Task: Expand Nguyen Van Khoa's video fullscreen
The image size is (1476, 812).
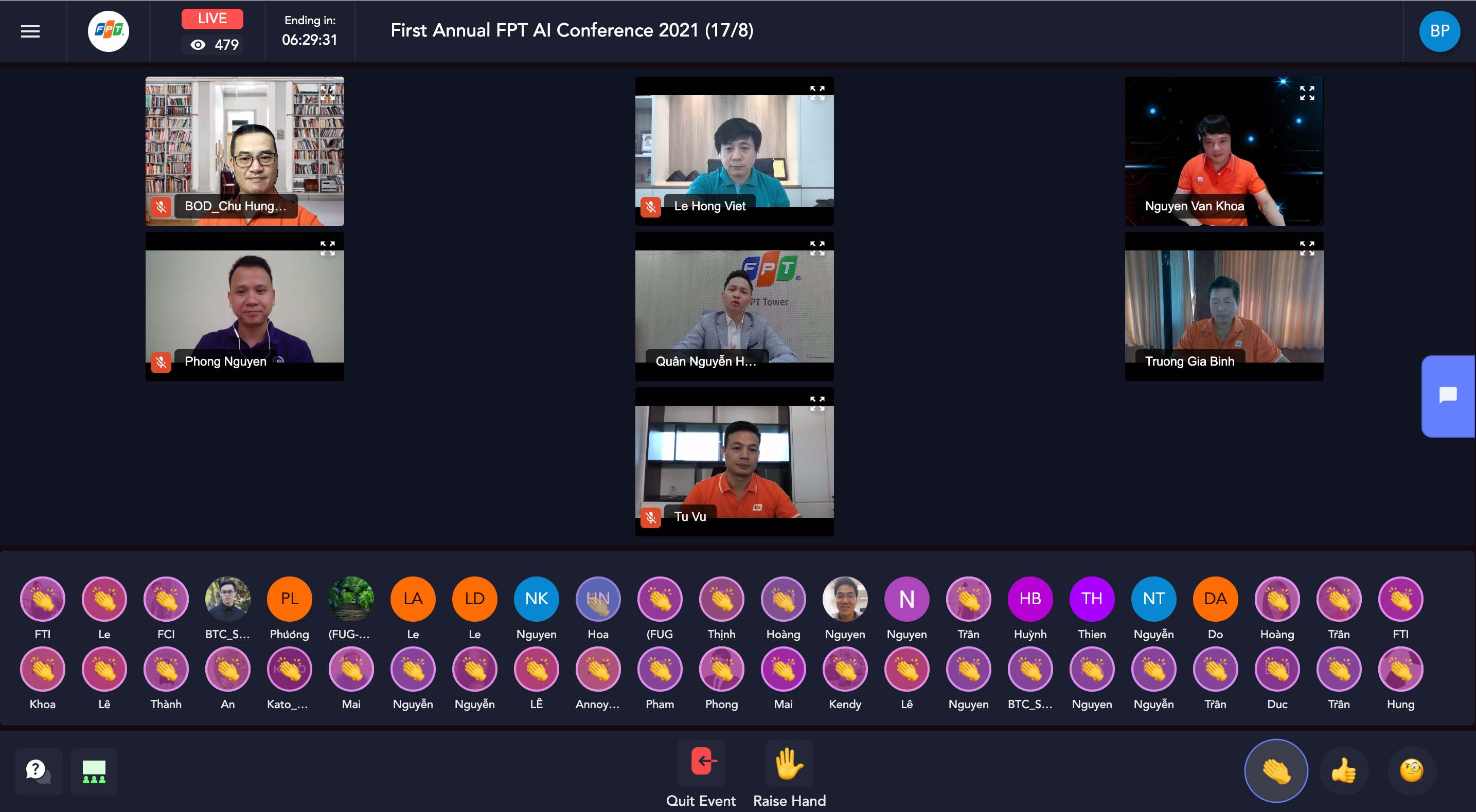Action: [1304, 91]
